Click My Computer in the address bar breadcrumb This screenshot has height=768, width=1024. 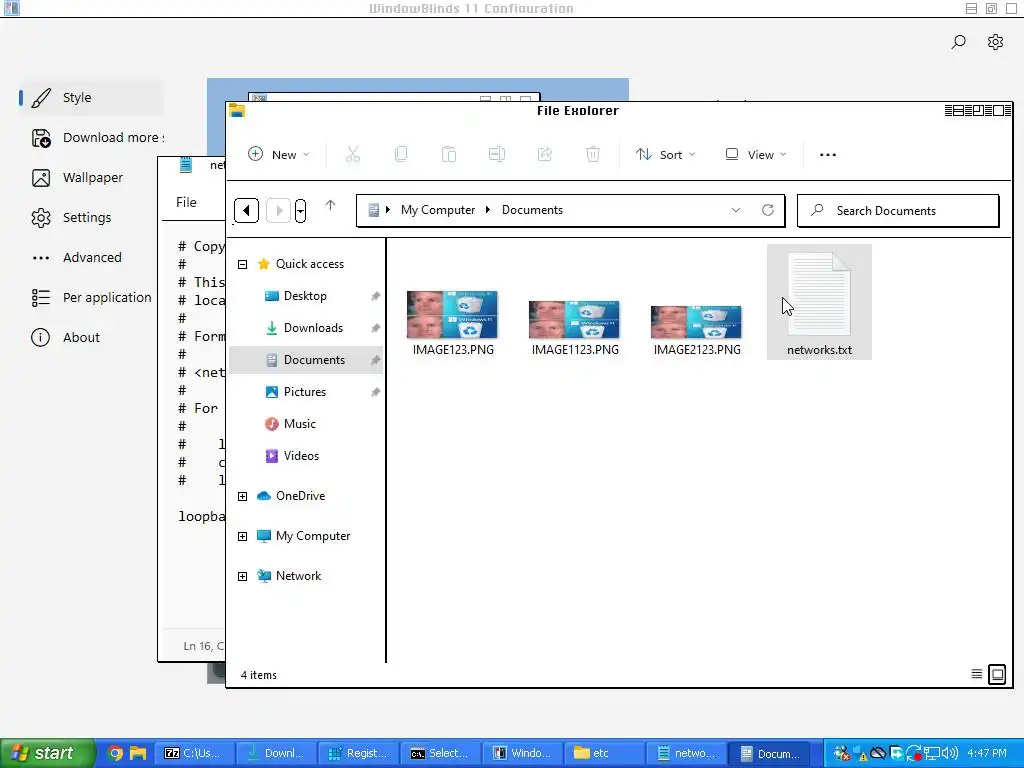[438, 210]
